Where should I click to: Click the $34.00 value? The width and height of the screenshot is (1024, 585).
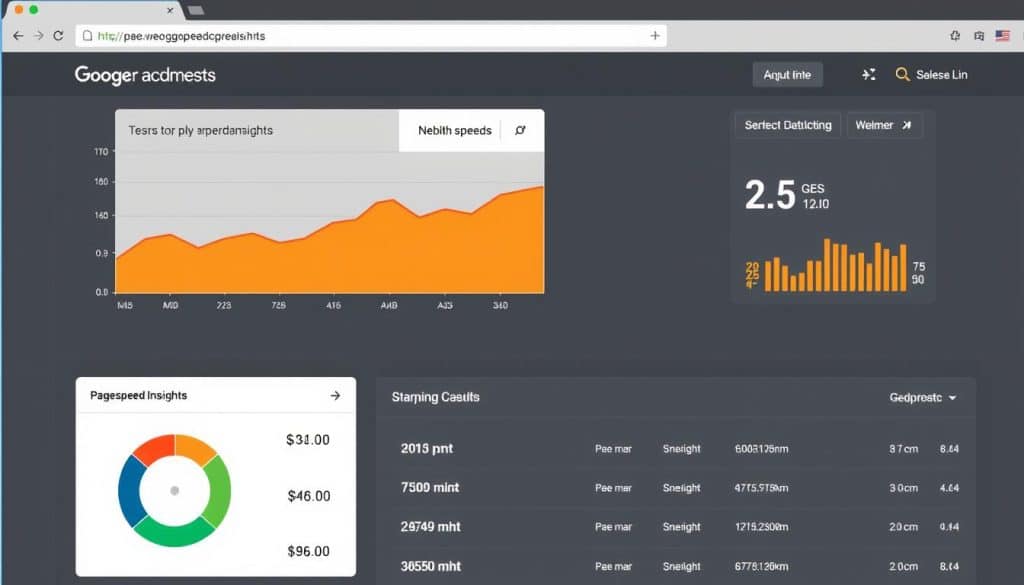(308, 440)
